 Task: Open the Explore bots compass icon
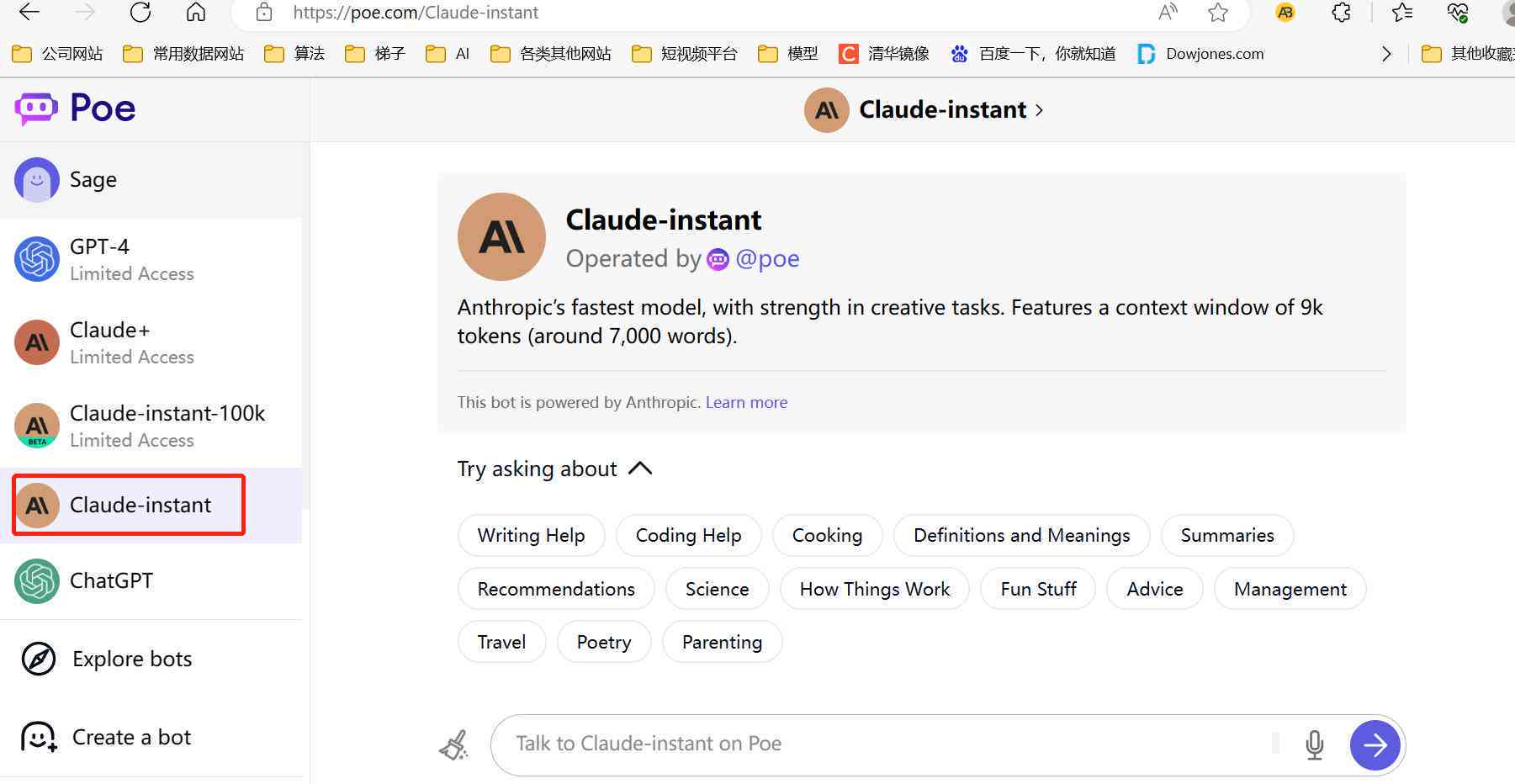tap(39, 659)
